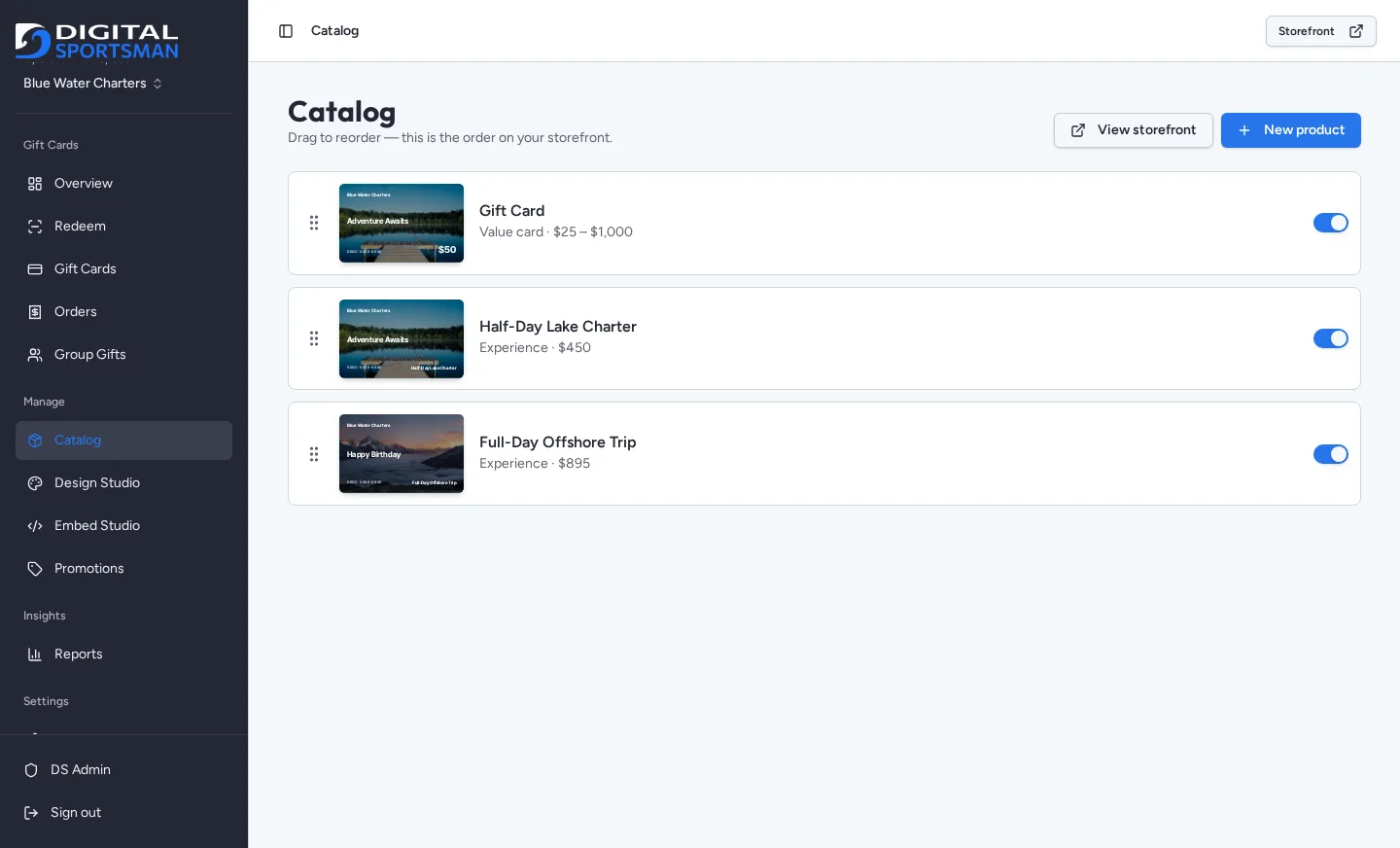Click the "Experience · $450" text
Viewport: 1400px width, 848px height.
point(535,348)
